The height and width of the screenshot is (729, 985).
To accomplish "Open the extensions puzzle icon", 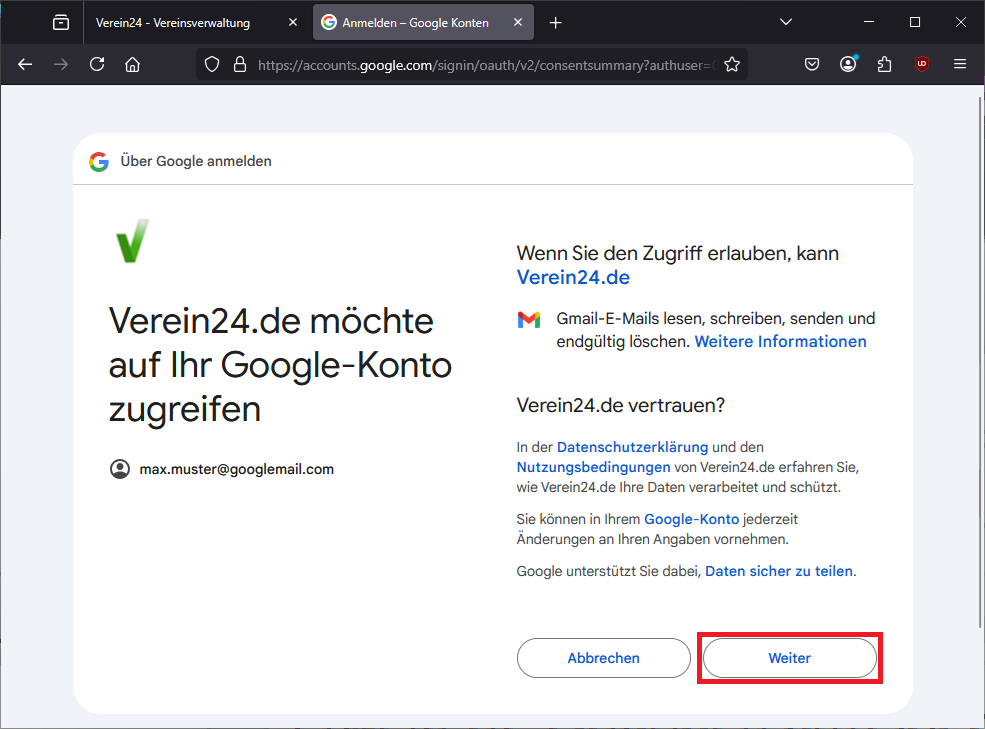I will [884, 64].
